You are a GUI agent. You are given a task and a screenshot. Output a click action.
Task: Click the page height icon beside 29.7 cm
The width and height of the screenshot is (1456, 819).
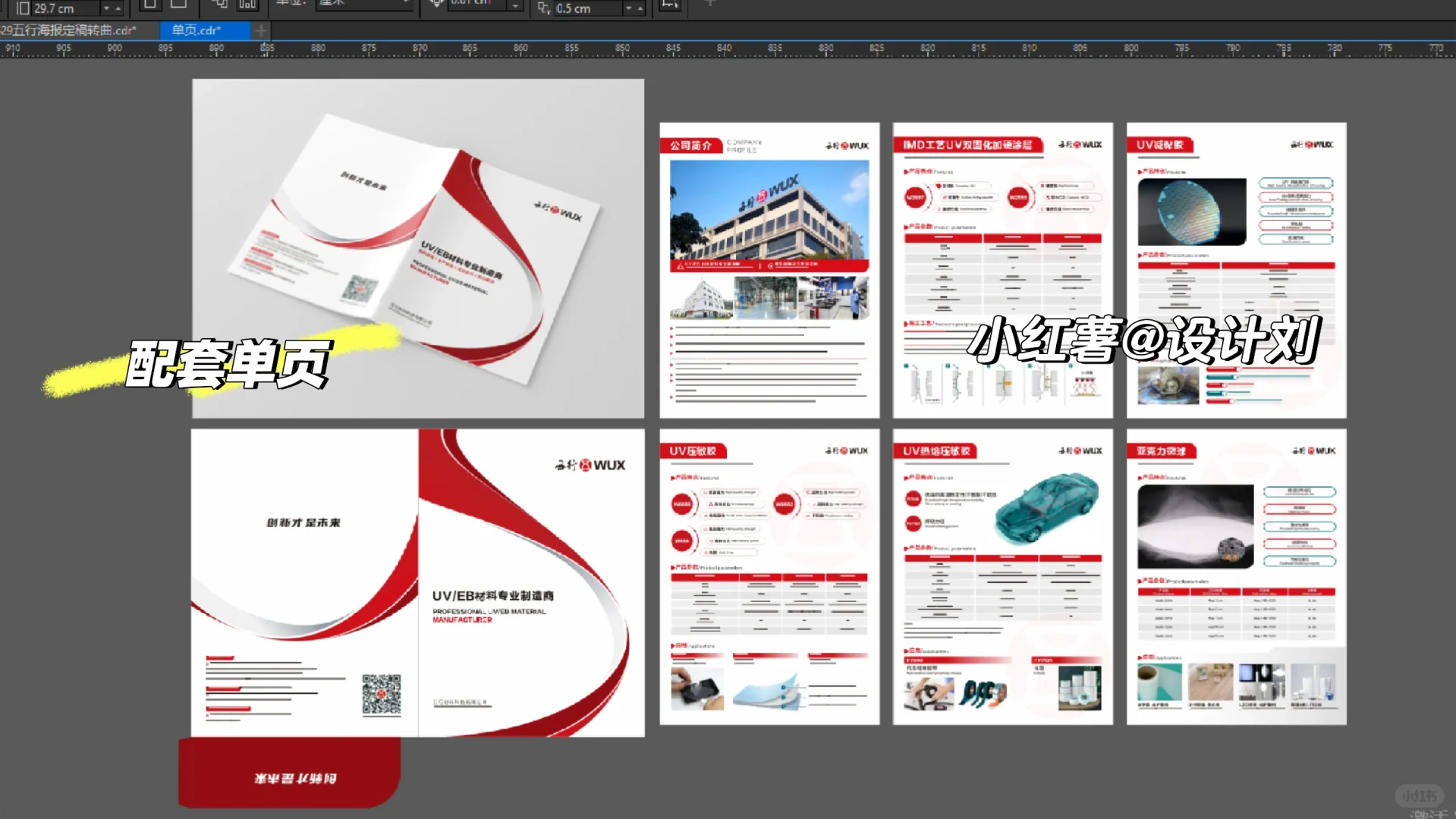click(x=23, y=8)
